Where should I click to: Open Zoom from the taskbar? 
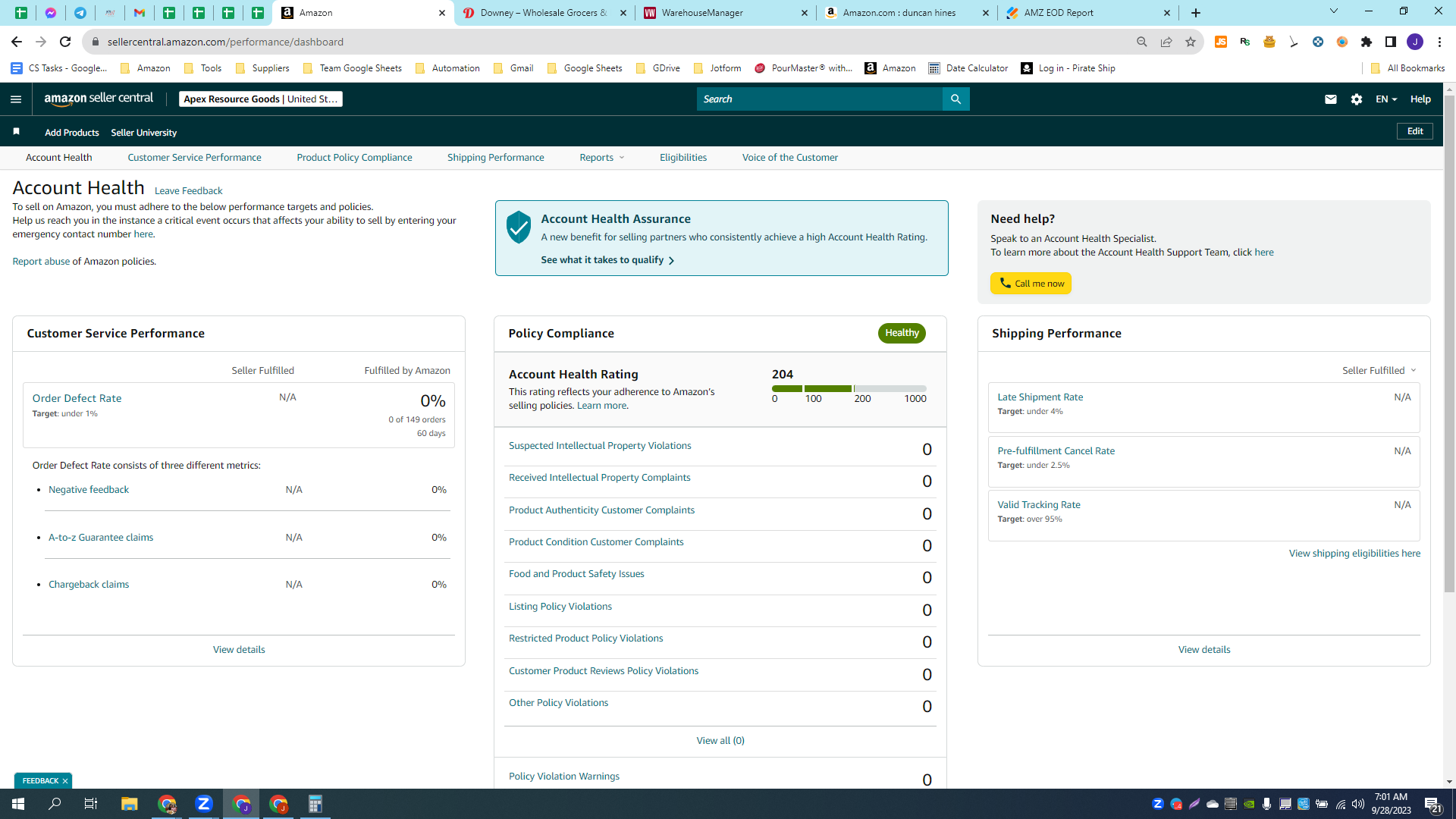[x=203, y=804]
